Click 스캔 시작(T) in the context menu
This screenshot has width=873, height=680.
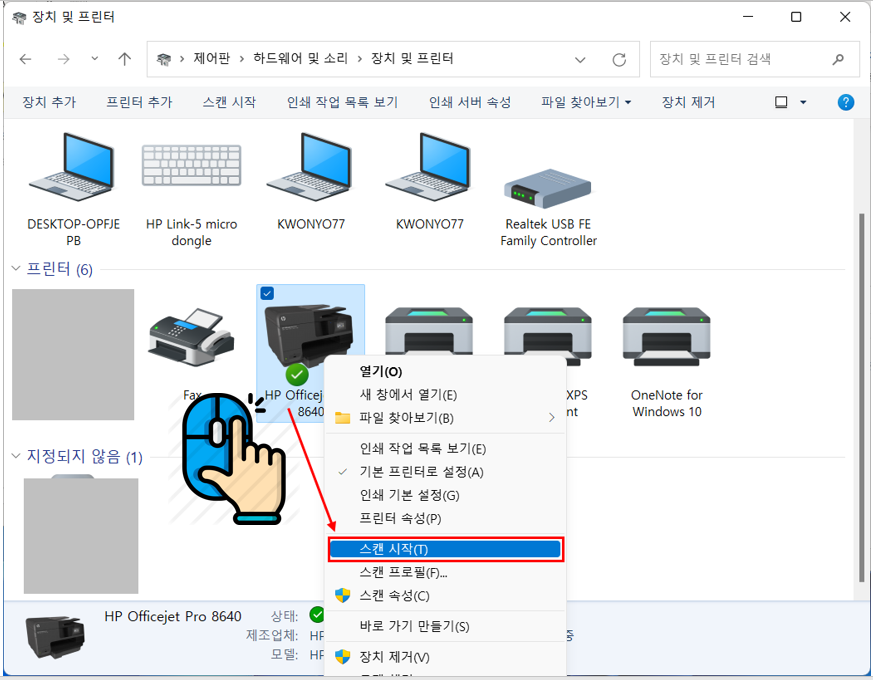pos(445,549)
